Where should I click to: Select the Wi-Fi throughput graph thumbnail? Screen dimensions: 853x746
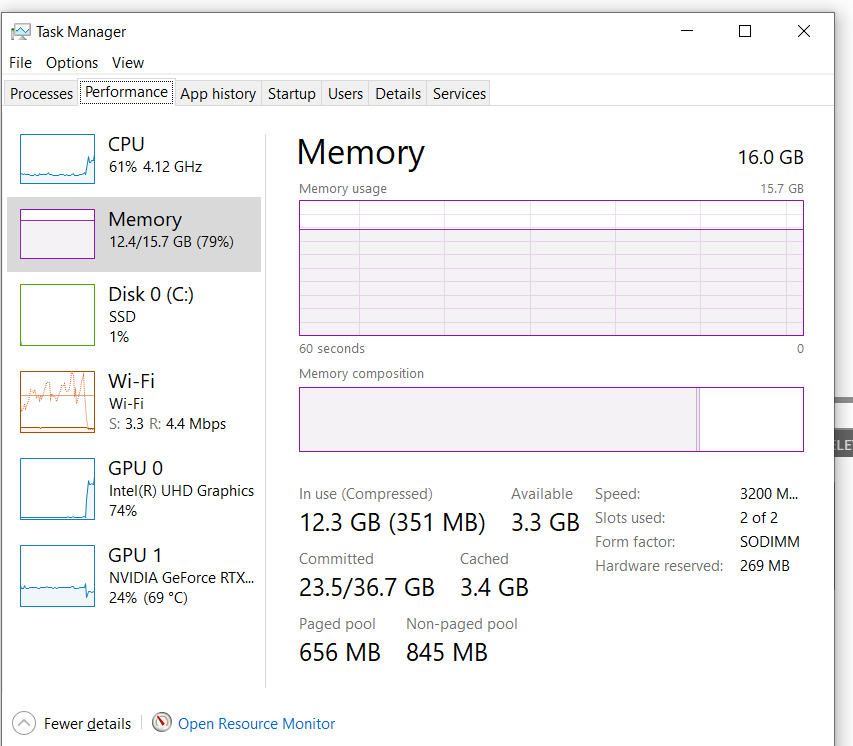[x=57, y=402]
